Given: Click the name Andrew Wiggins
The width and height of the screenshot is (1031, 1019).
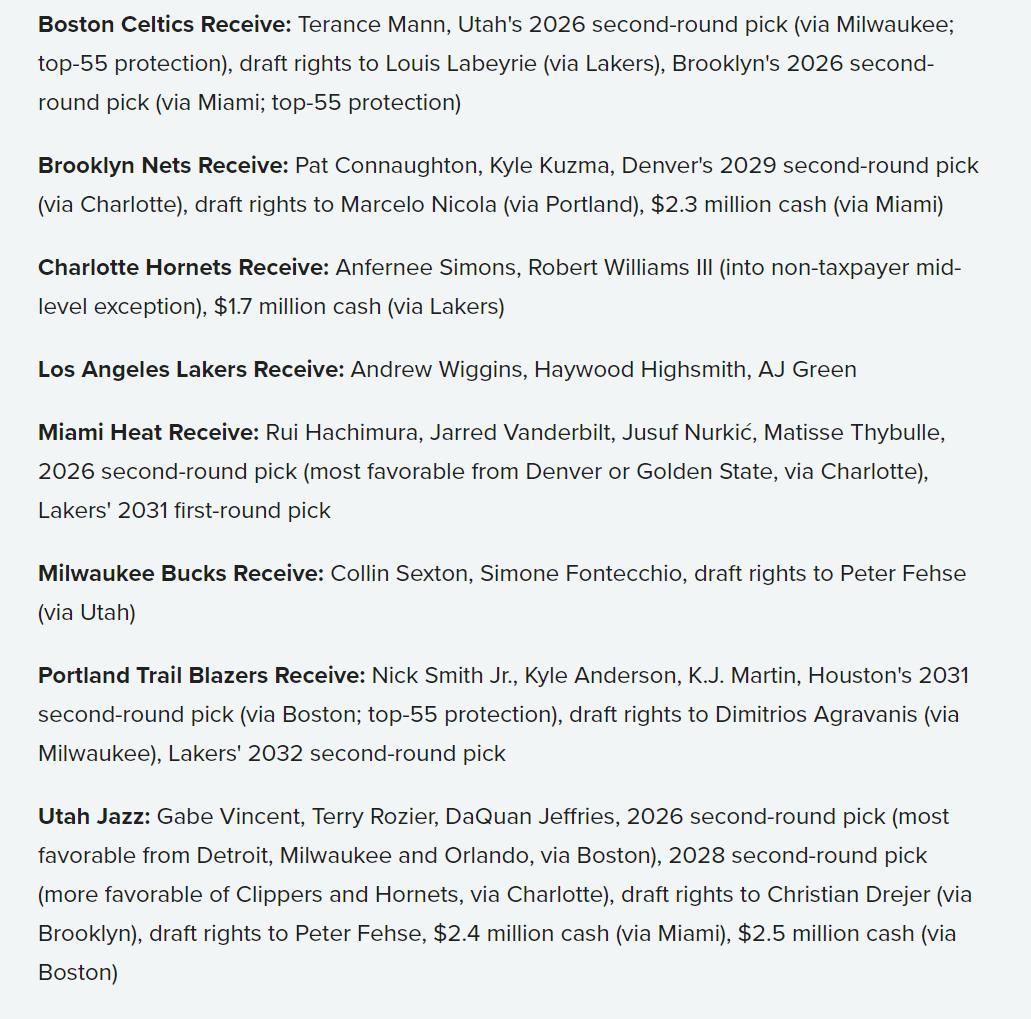Looking at the screenshot, I should coord(436,369).
